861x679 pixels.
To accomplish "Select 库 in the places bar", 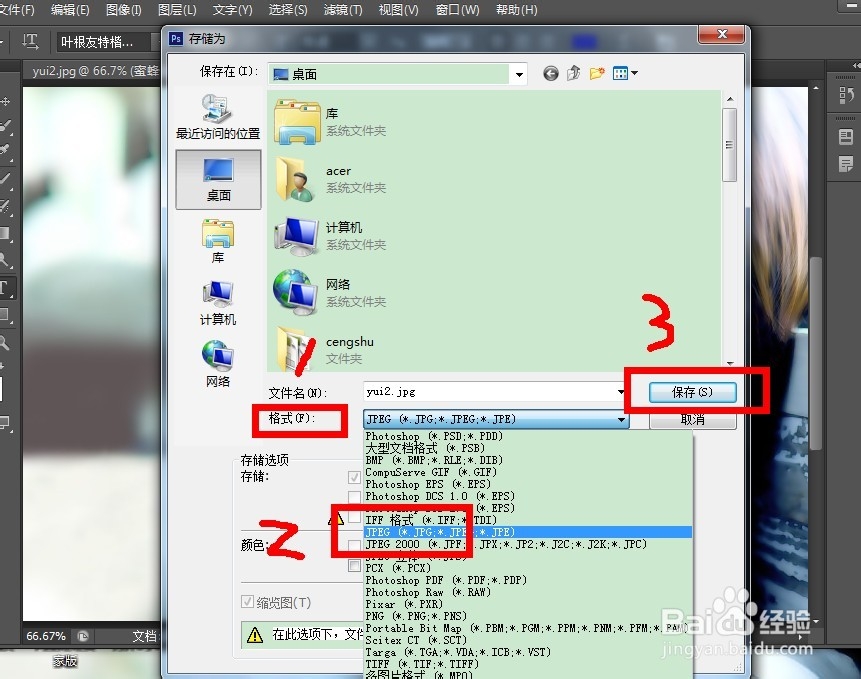I will (x=218, y=242).
